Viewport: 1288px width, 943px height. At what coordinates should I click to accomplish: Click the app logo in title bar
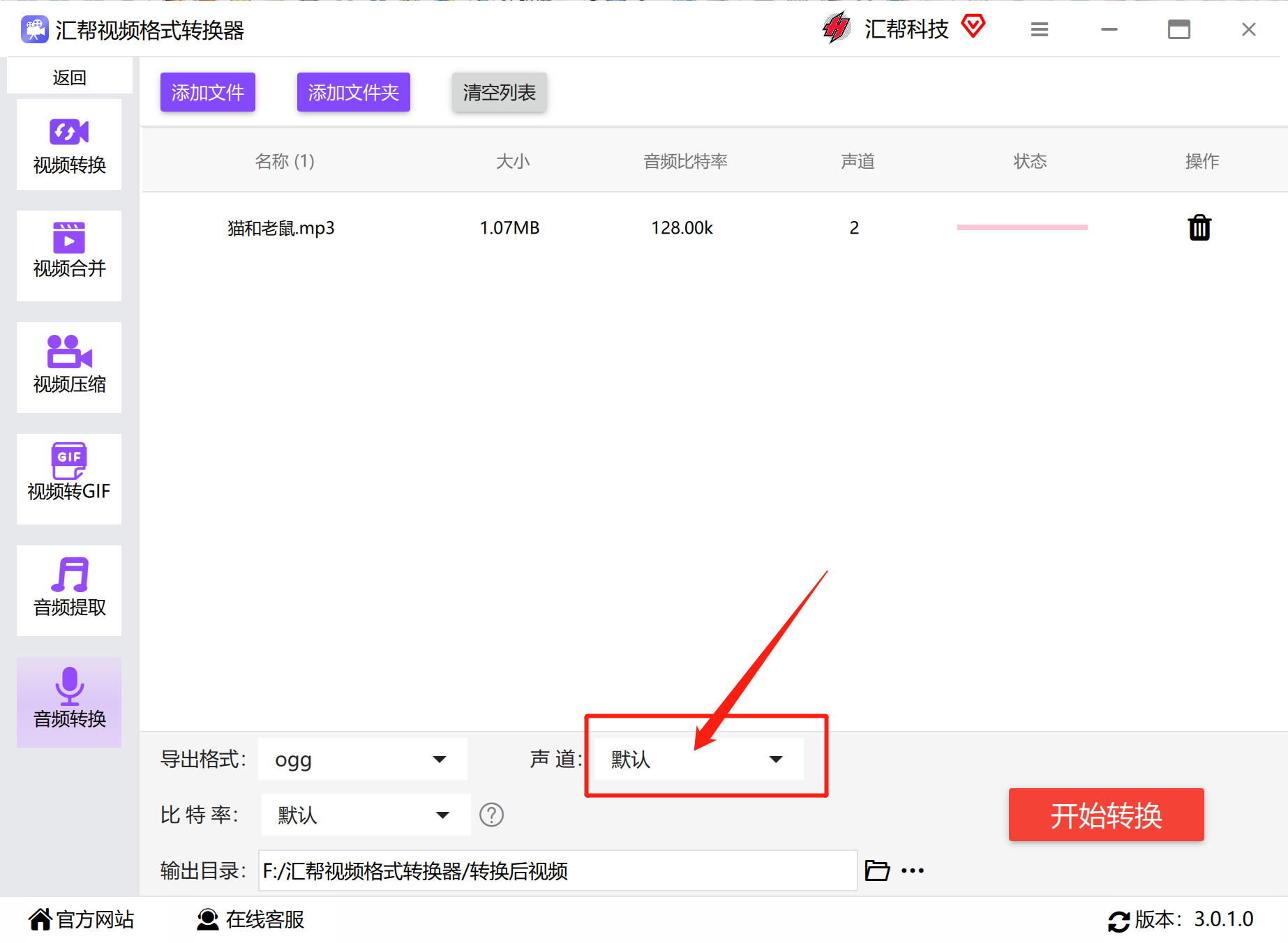click(34, 29)
